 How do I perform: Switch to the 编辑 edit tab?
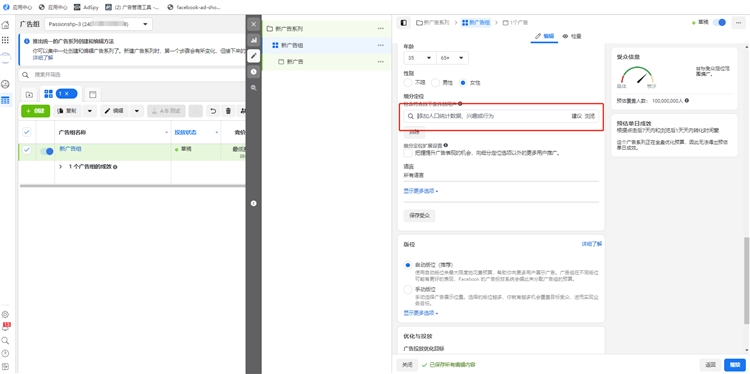(544, 36)
